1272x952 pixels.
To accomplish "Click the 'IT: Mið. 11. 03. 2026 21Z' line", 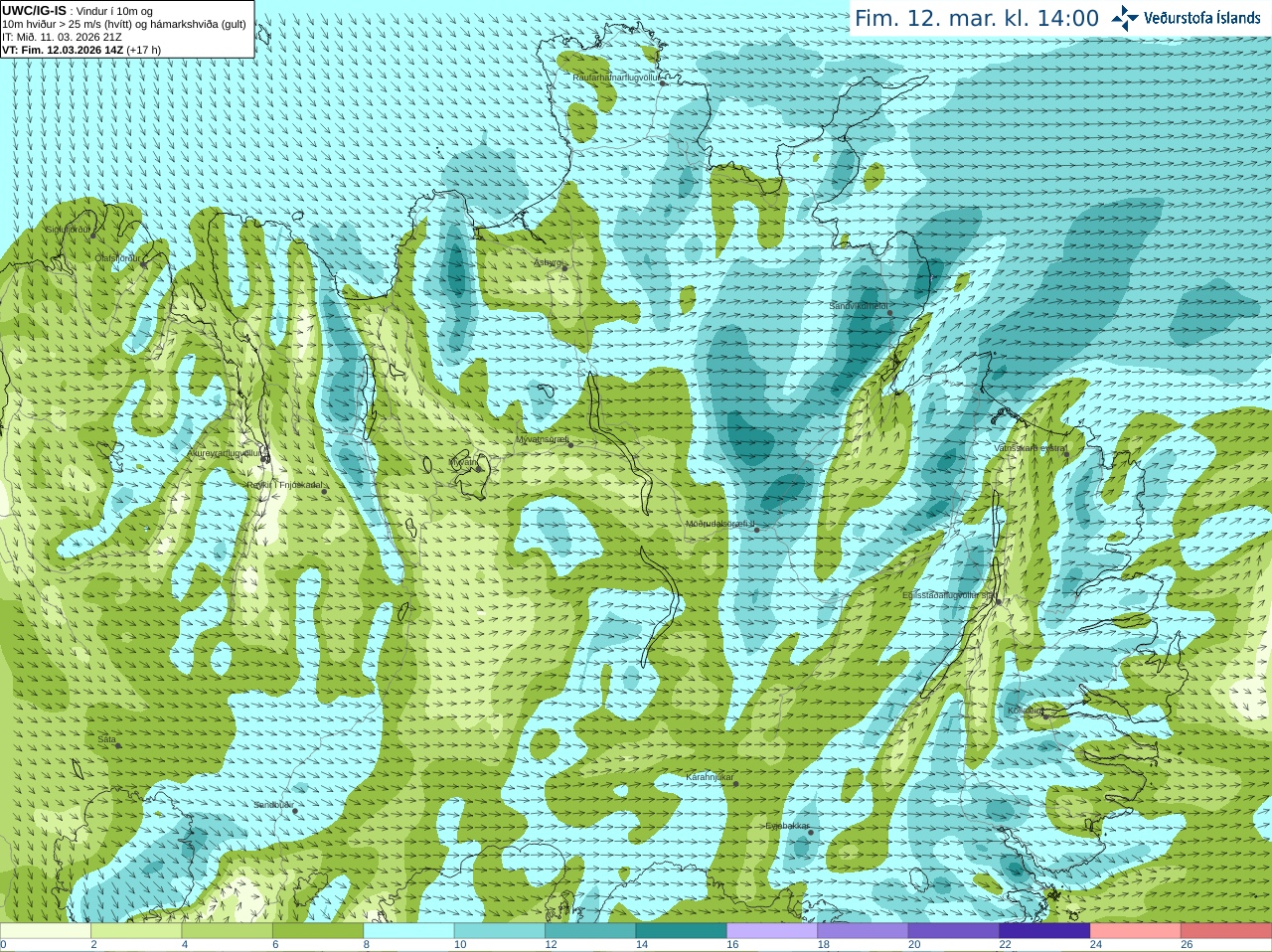I will 62,37.
